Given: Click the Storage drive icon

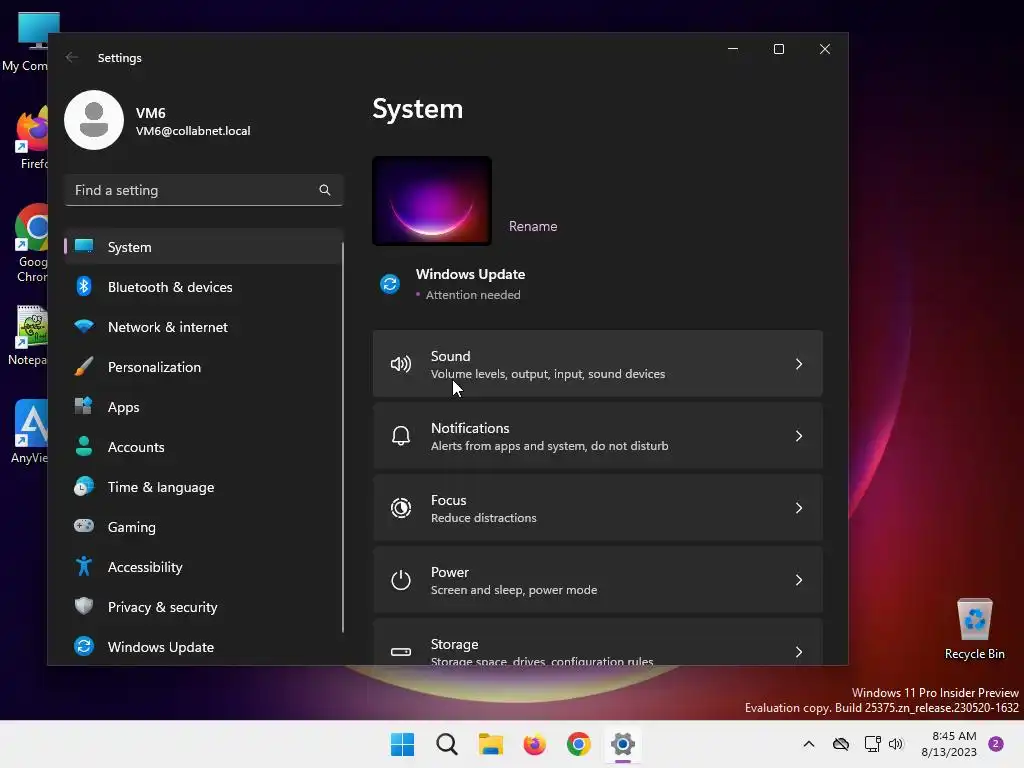Looking at the screenshot, I should pos(400,652).
